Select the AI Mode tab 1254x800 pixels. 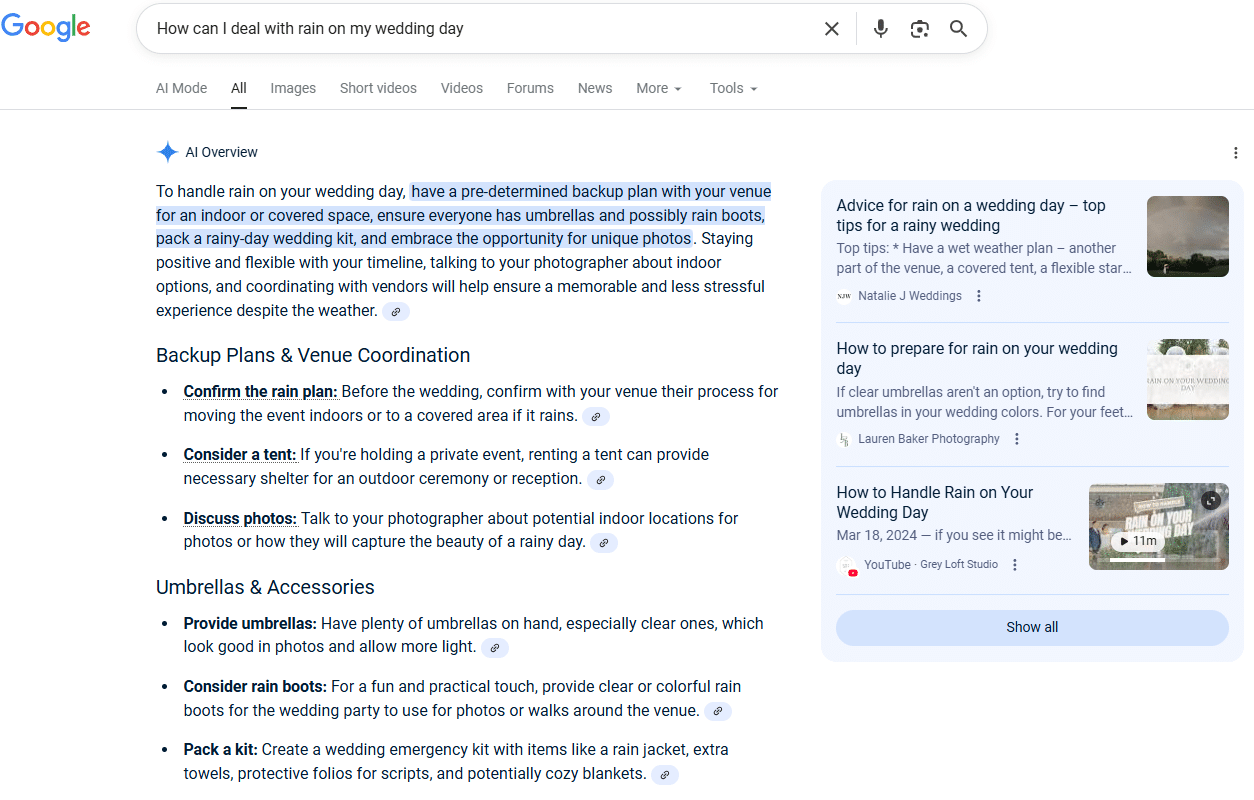[181, 88]
